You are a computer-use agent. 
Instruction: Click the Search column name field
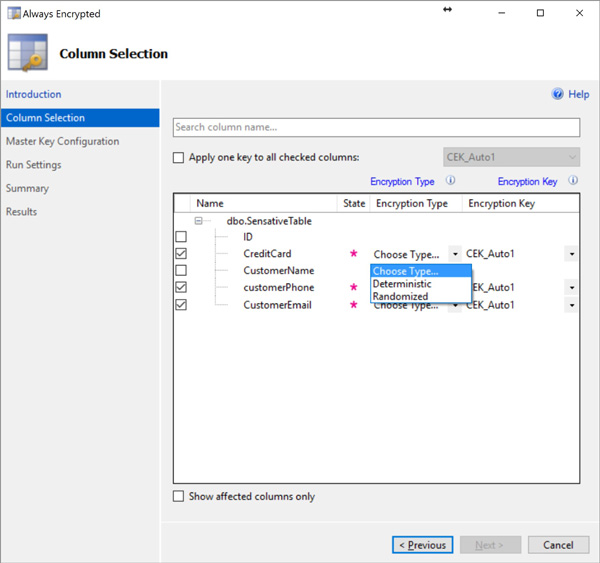coord(376,127)
